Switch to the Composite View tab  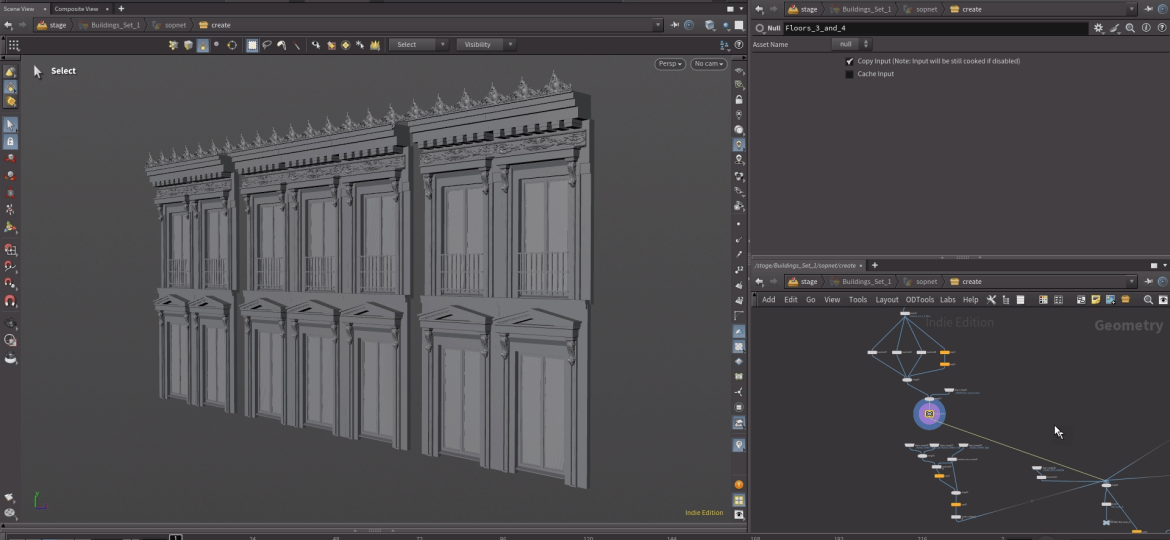pyautogui.click(x=76, y=8)
